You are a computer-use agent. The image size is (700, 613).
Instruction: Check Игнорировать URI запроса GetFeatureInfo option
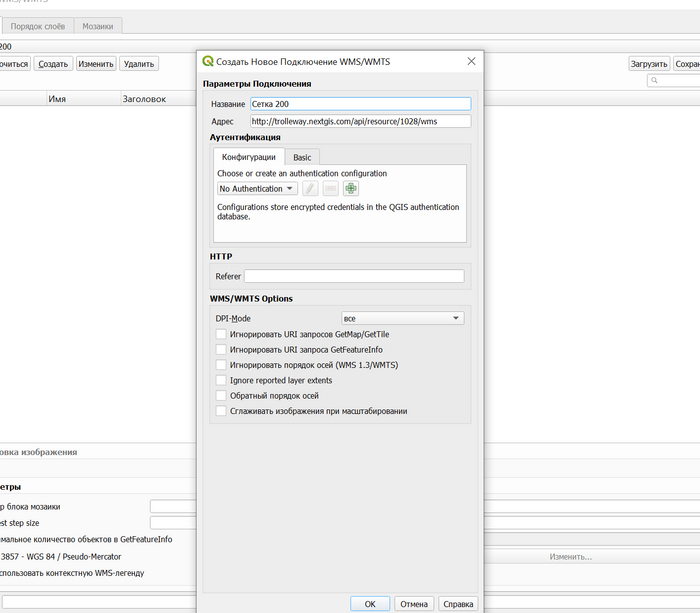pos(221,350)
